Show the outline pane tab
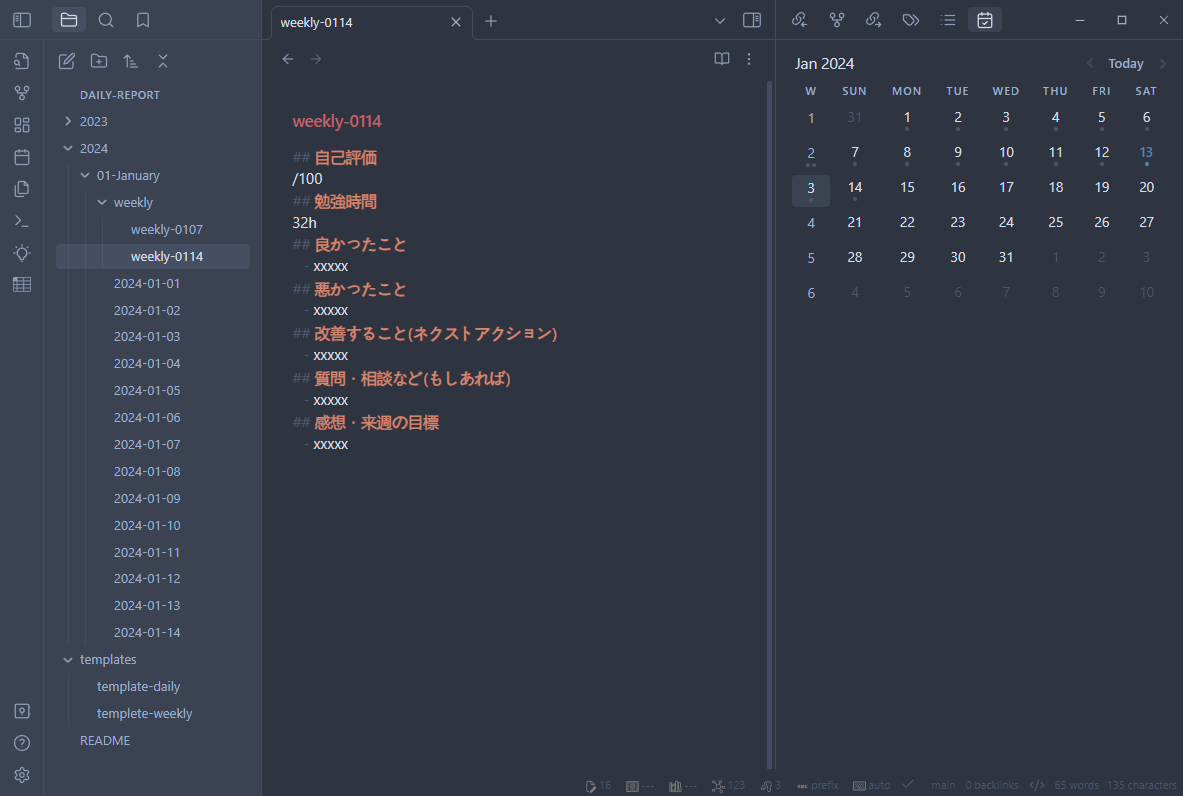 point(948,20)
